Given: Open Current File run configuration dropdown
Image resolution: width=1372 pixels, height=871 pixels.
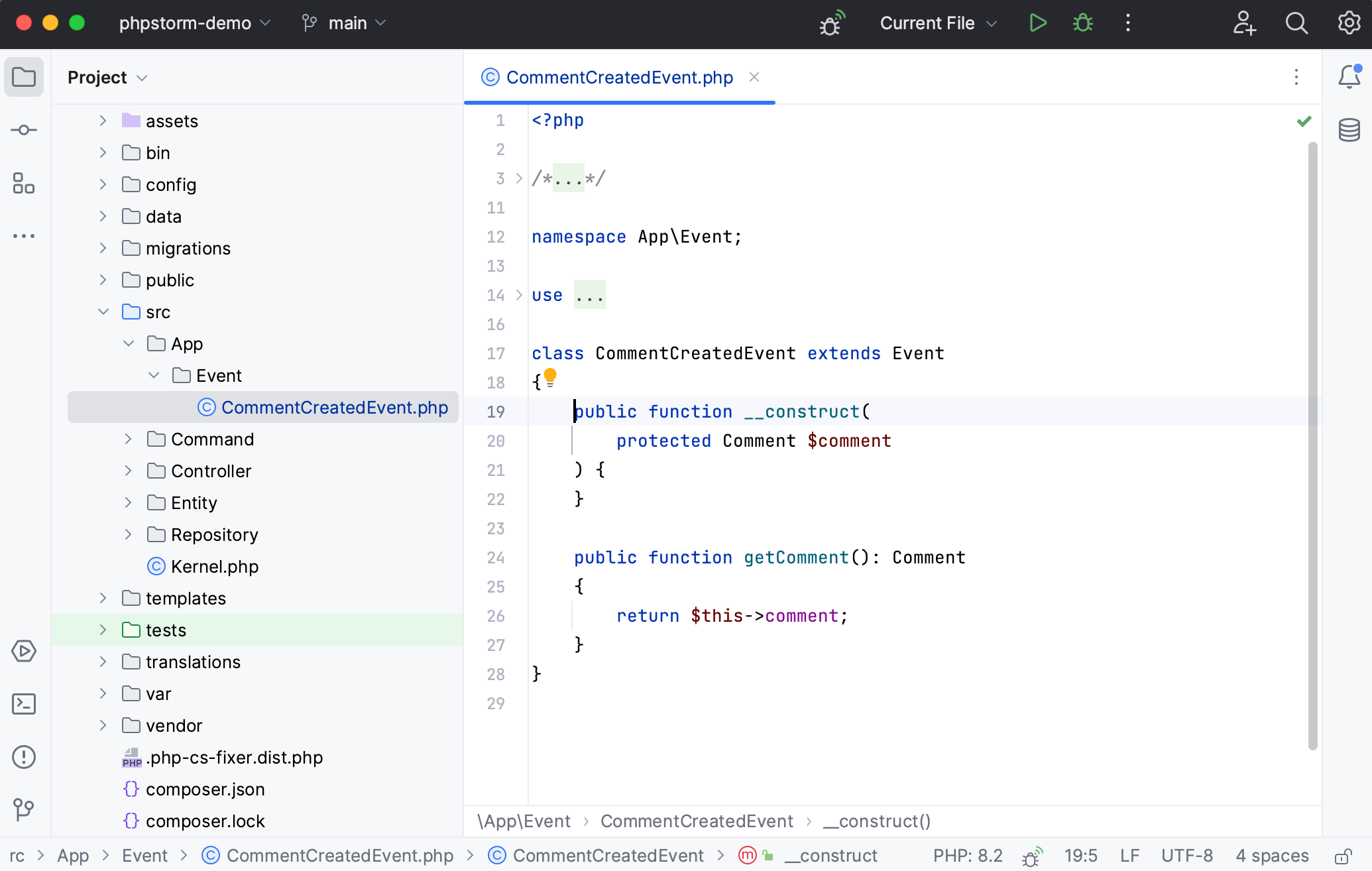Looking at the screenshot, I should coord(939,23).
